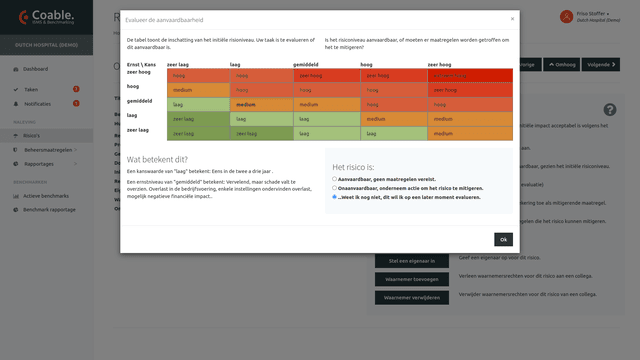Click Waarnemer toevoegen button
This screenshot has height=360, width=640.
pyautogui.click(x=412, y=280)
